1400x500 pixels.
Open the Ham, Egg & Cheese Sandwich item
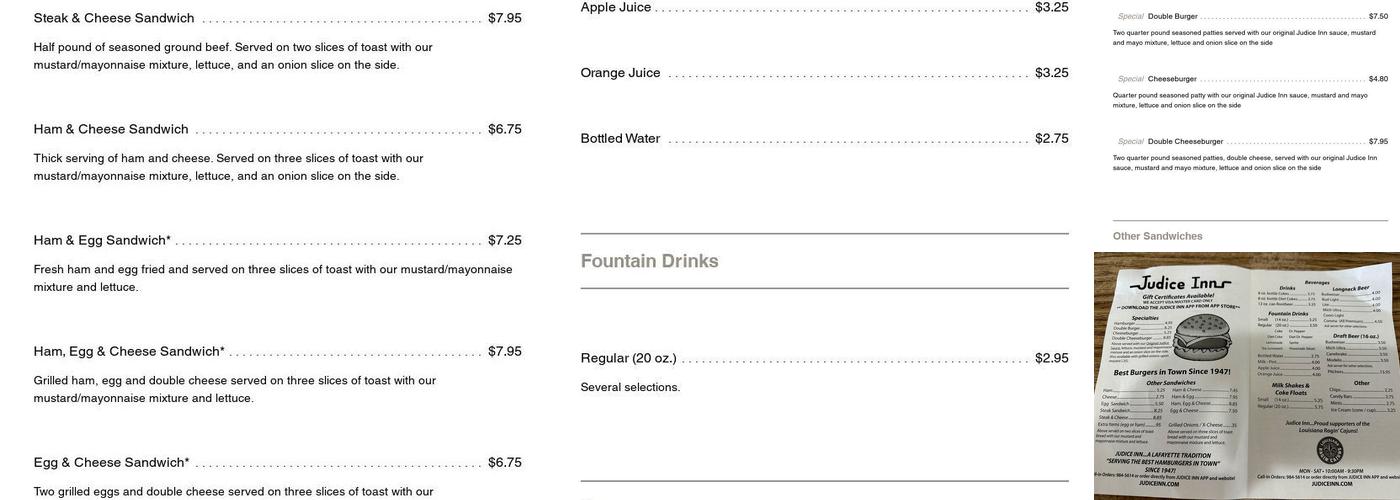tap(129, 351)
